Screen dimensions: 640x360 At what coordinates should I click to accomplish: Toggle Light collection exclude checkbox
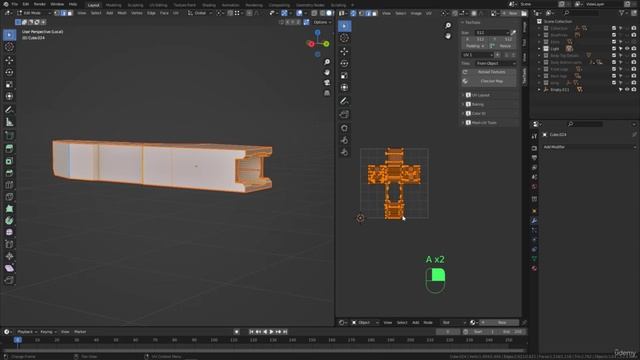click(614, 49)
